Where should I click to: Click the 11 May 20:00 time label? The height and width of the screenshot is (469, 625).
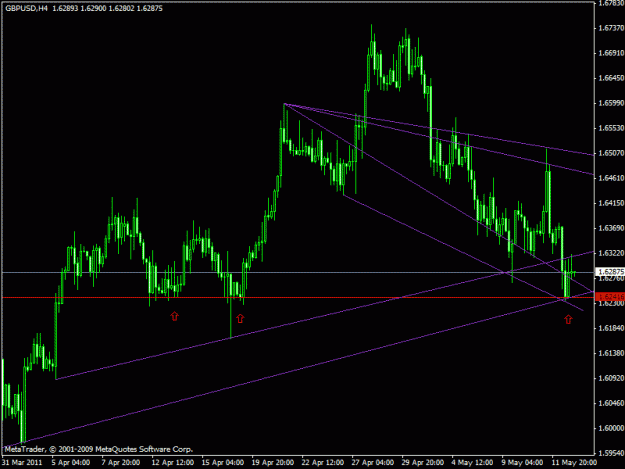pyautogui.click(x=574, y=463)
